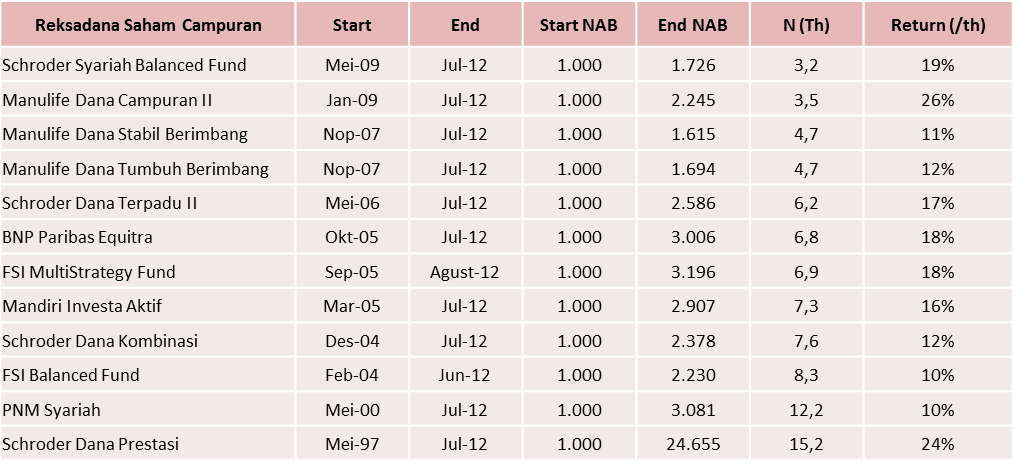This screenshot has height=467, width=1013.
Task: Click the BNP Paribas Equitra cell
Action: click(x=77, y=237)
